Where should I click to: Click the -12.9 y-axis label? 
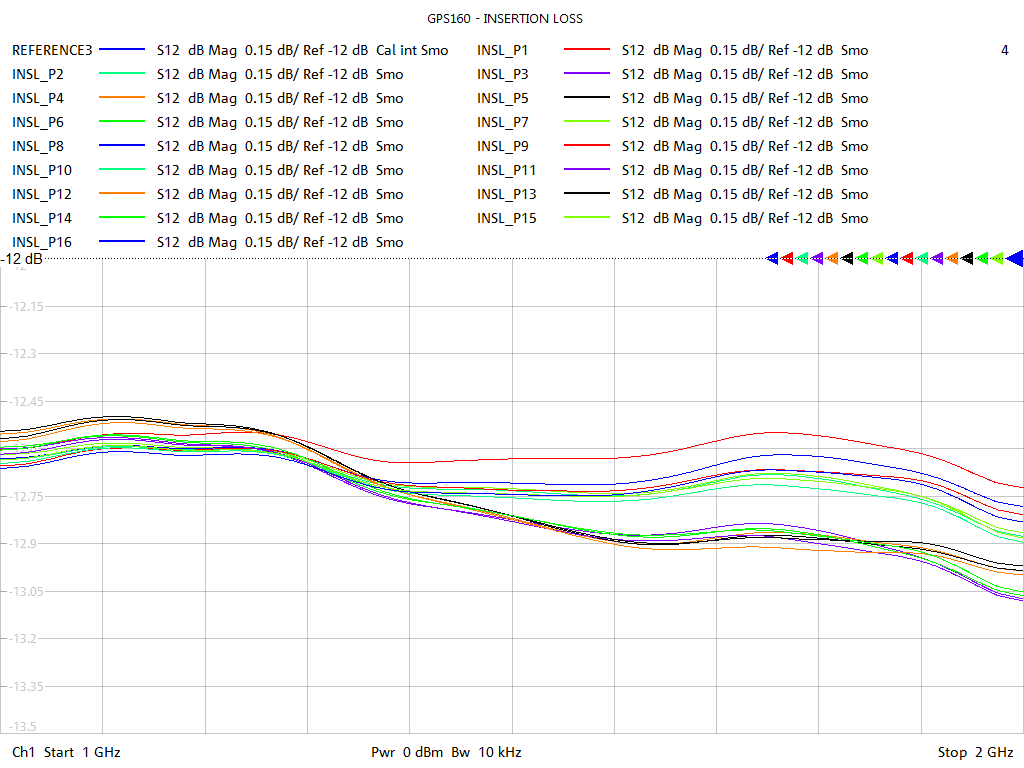click(x=22, y=544)
